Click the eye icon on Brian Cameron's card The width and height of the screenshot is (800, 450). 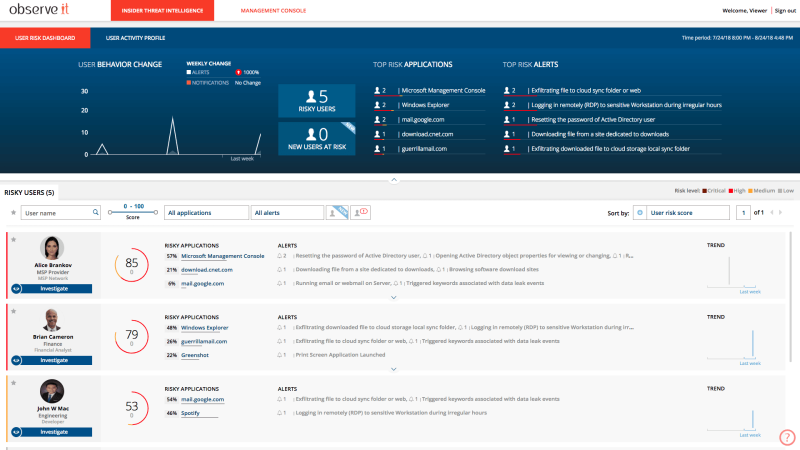(17, 361)
